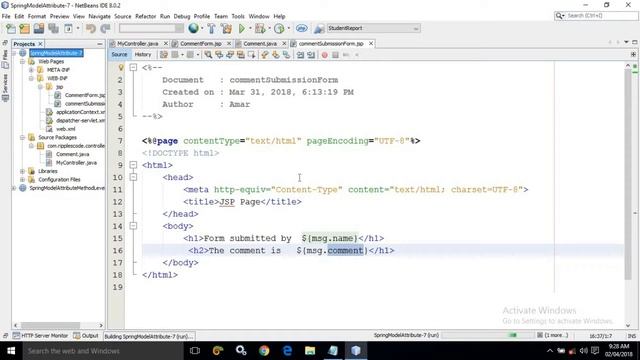The image size is (640, 360).
Task: Click the Clean and Build icon
Action: click(x=226, y=28)
